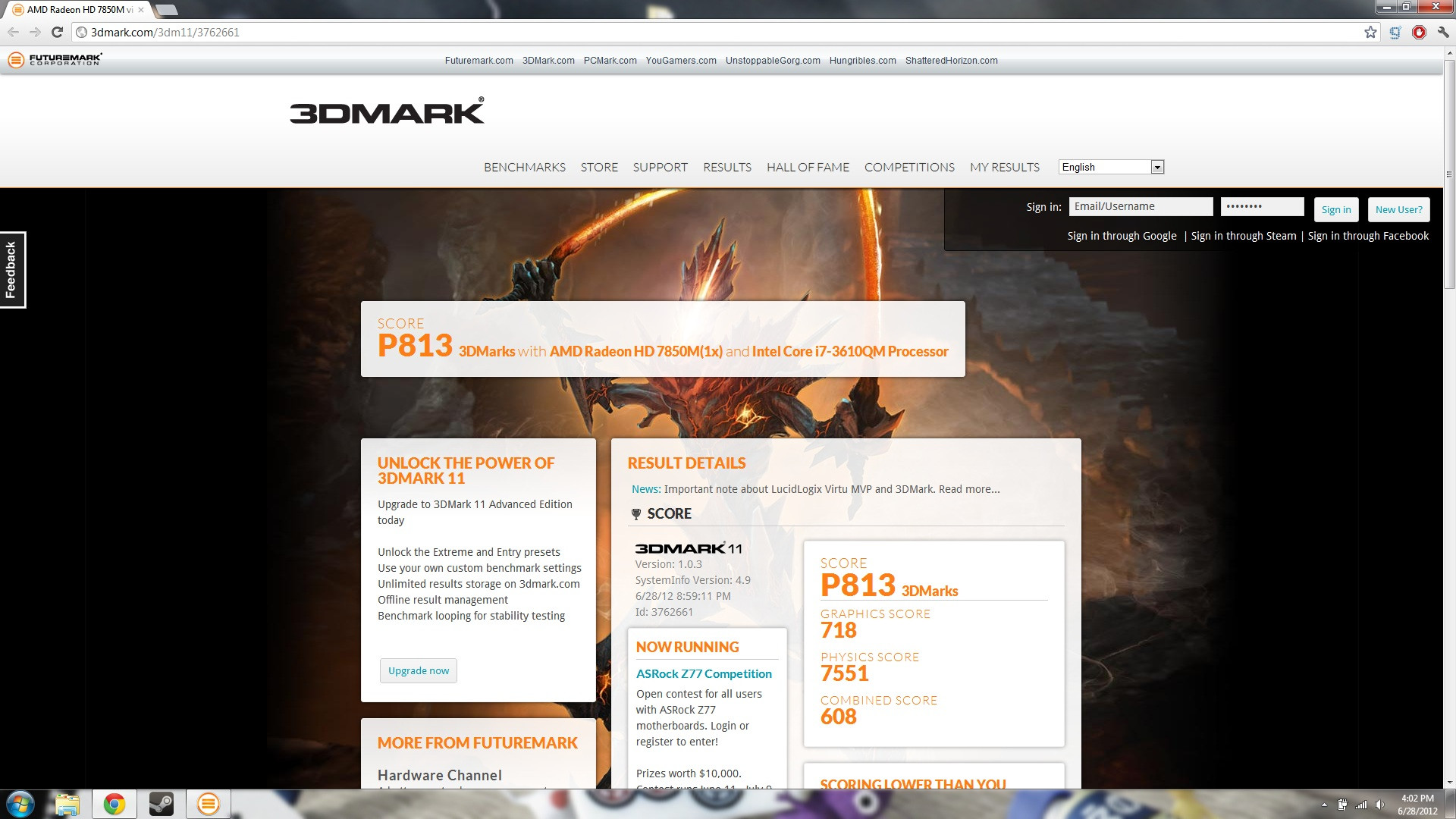The image size is (1456, 819).
Task: Click the page vertical scrollbar thumb
Action: tap(1449, 174)
